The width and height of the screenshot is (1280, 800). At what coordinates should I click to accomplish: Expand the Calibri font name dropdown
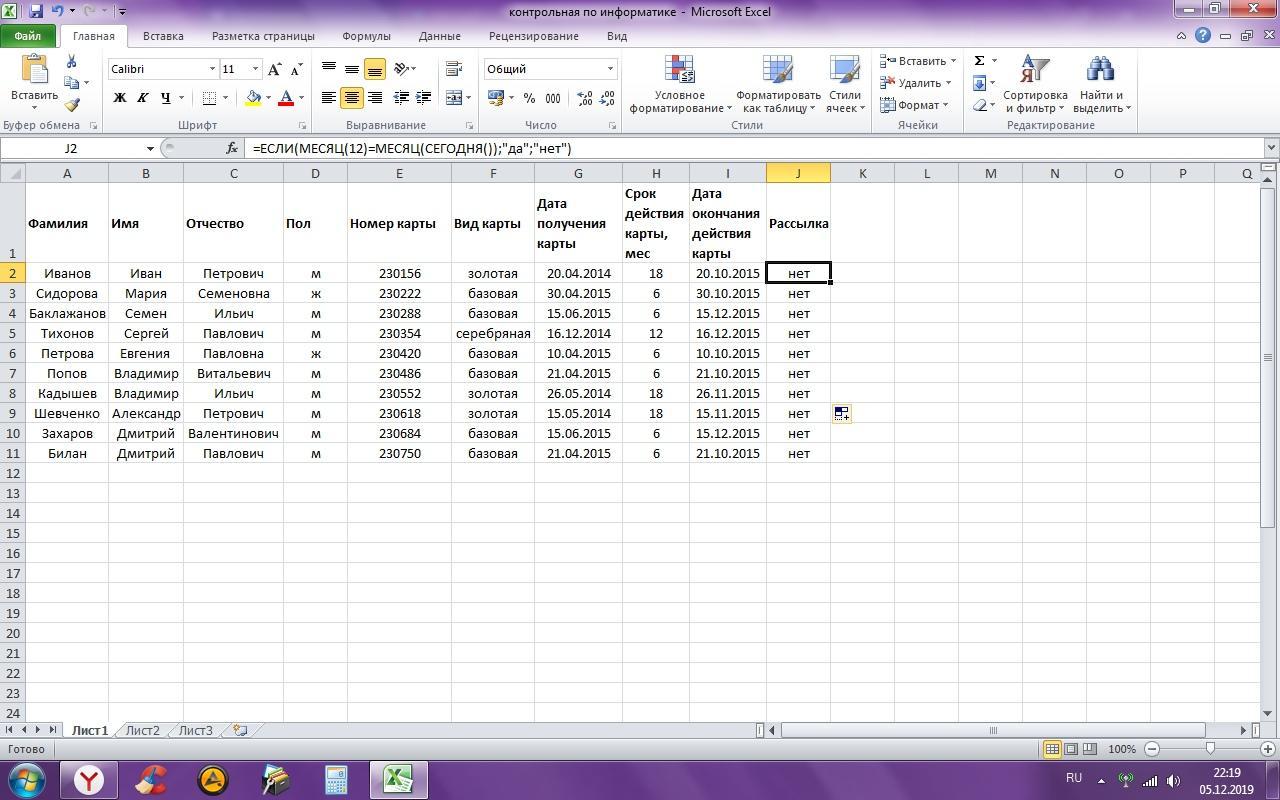212,69
